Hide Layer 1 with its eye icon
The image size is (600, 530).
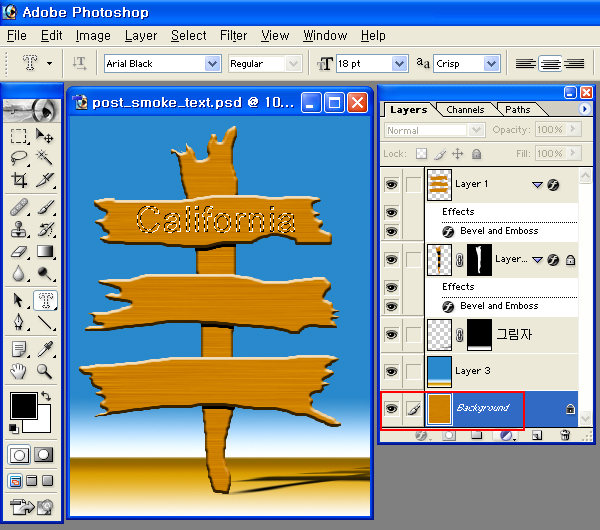click(391, 185)
